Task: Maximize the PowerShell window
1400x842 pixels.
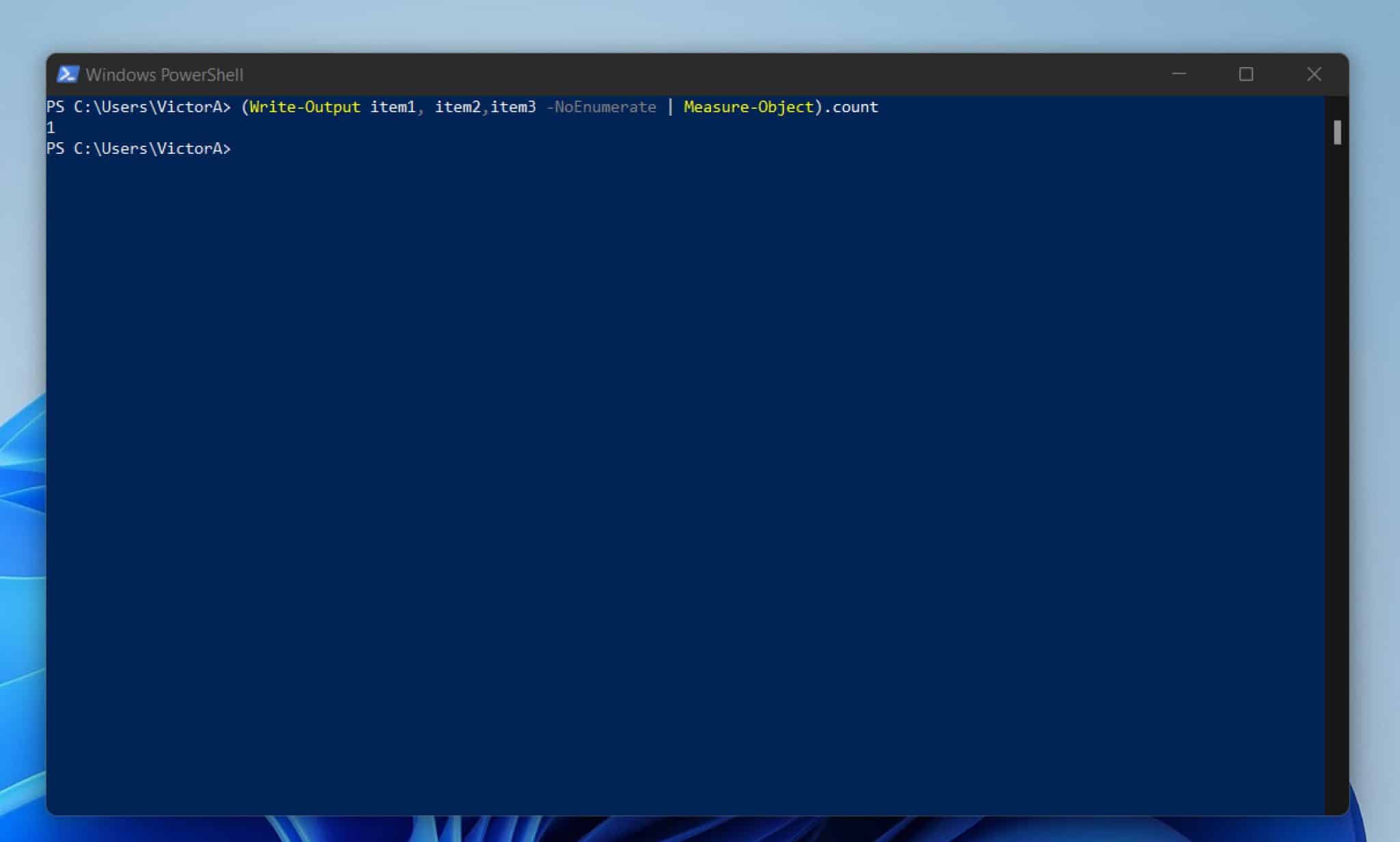Action: click(1246, 74)
